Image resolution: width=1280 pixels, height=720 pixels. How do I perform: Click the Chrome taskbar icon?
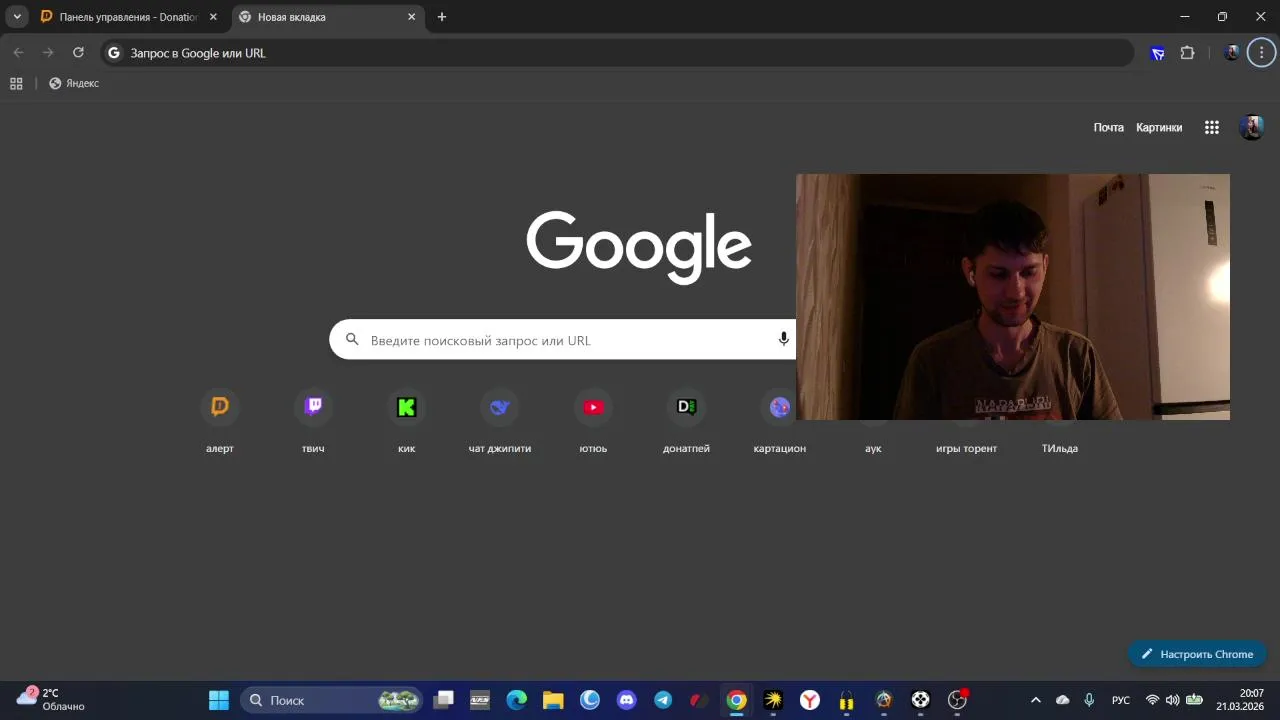pyautogui.click(x=736, y=700)
